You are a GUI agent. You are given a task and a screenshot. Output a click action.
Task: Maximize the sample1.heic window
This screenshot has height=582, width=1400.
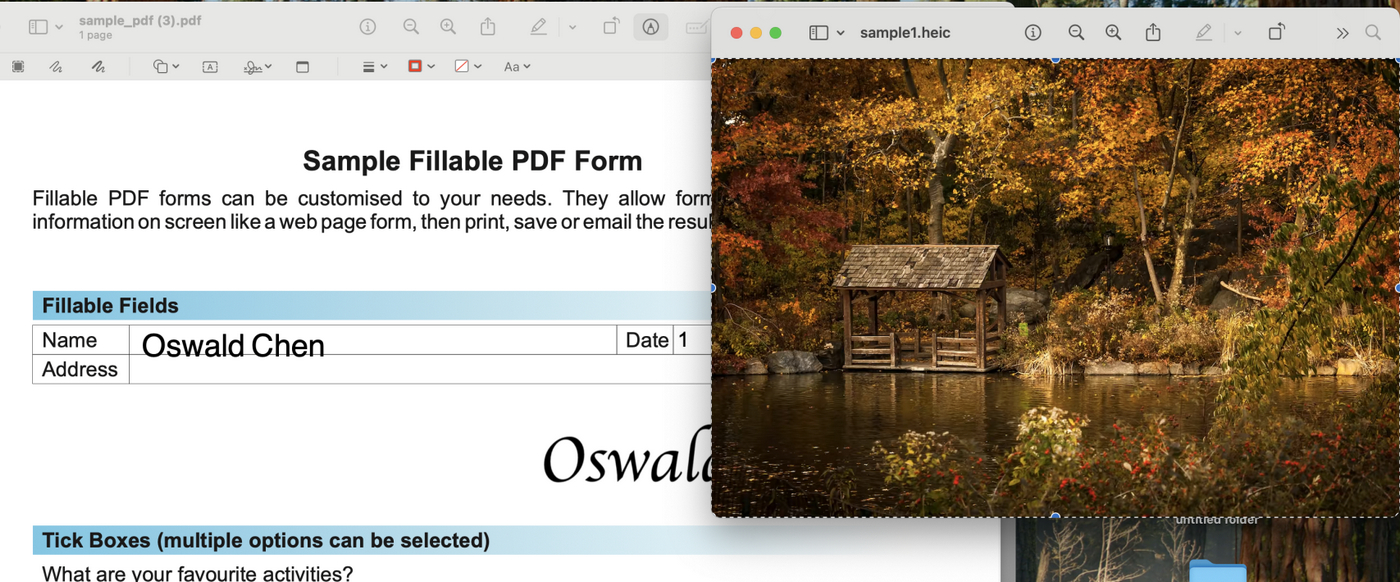tap(775, 33)
